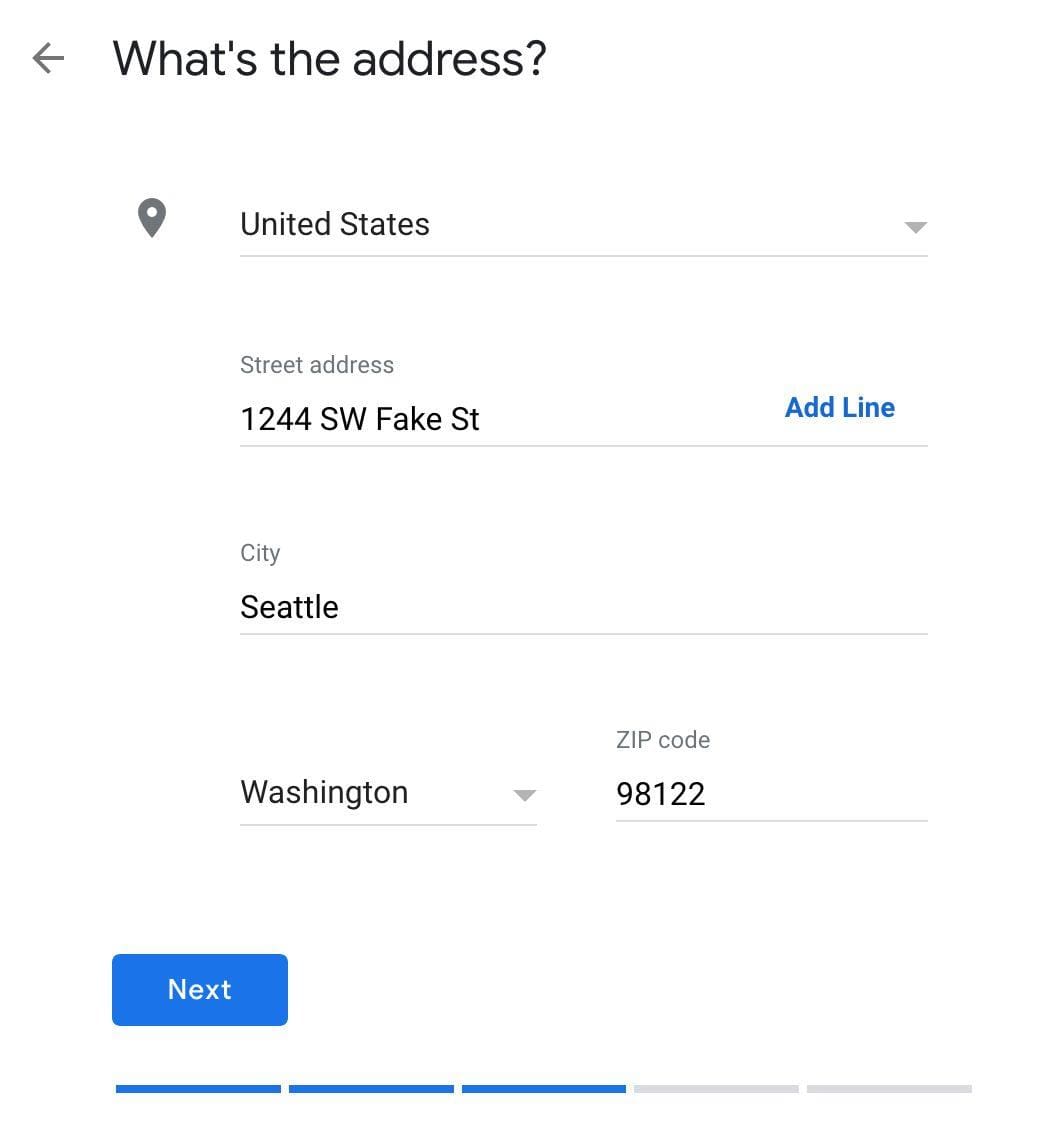1046x1134 pixels.
Task: Click the location pin icon
Action: coord(151,218)
